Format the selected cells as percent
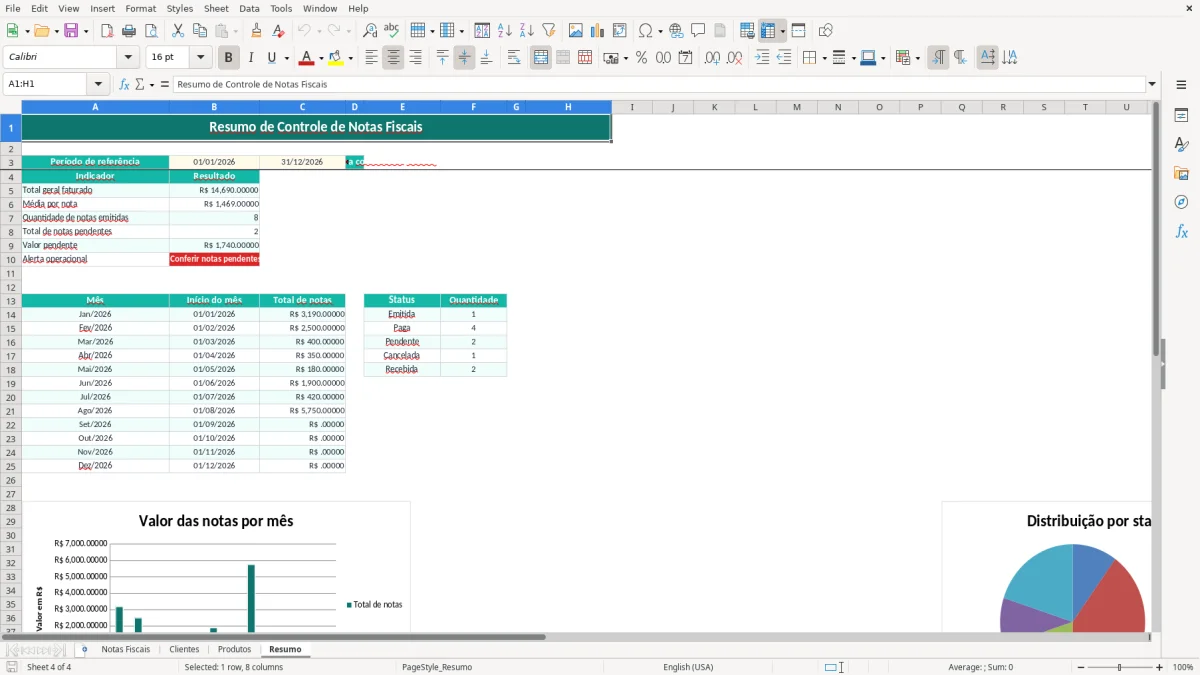 (x=641, y=58)
